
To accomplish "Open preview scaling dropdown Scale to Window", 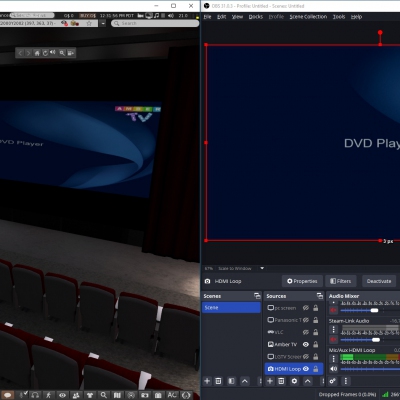I will [262, 268].
